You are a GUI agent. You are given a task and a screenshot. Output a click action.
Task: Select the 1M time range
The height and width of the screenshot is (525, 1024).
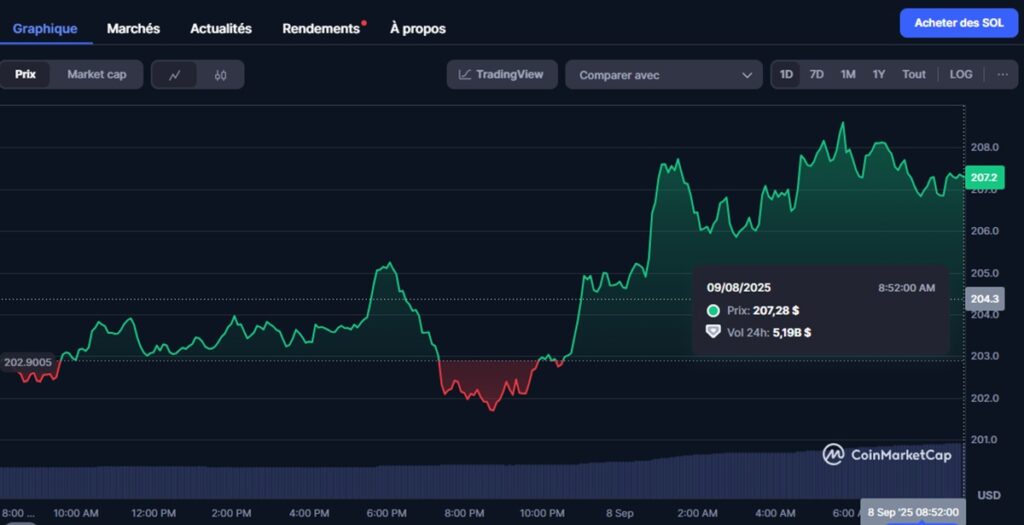coord(848,74)
